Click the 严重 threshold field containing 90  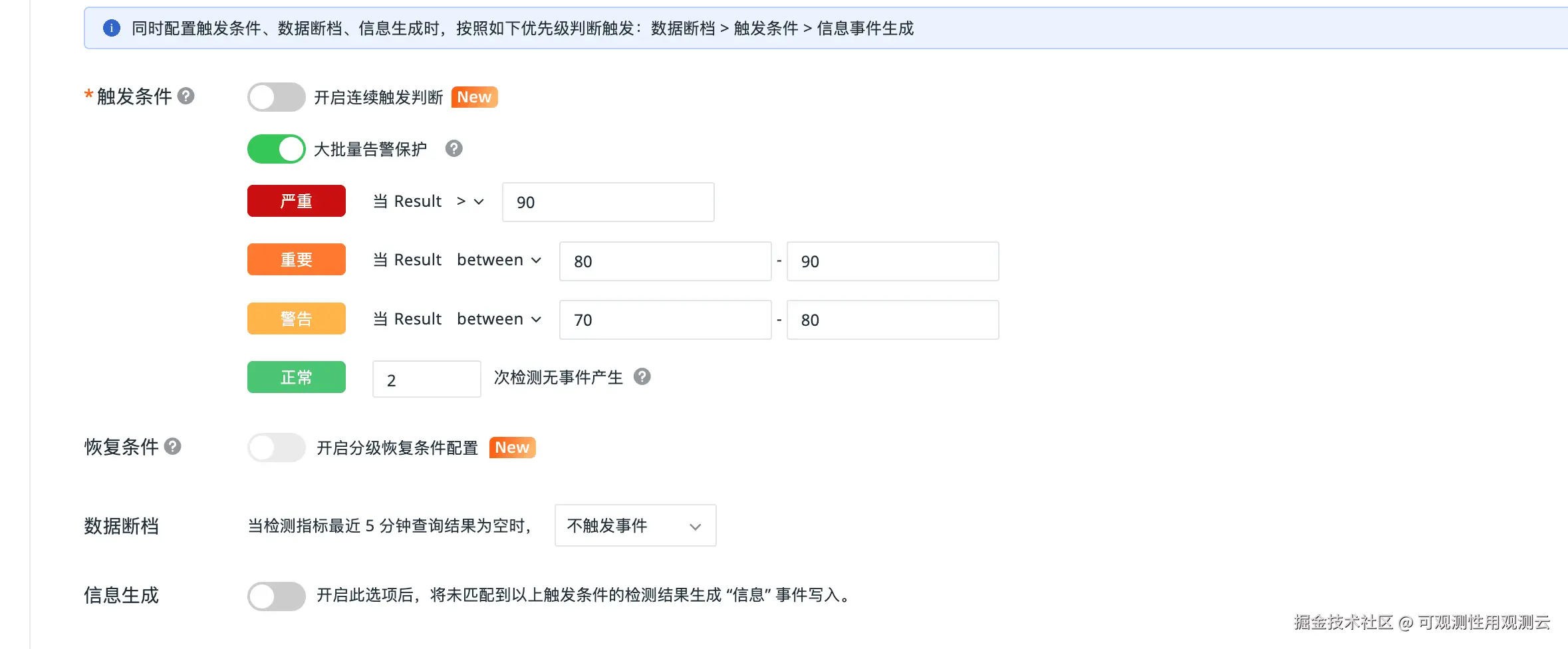(x=608, y=202)
